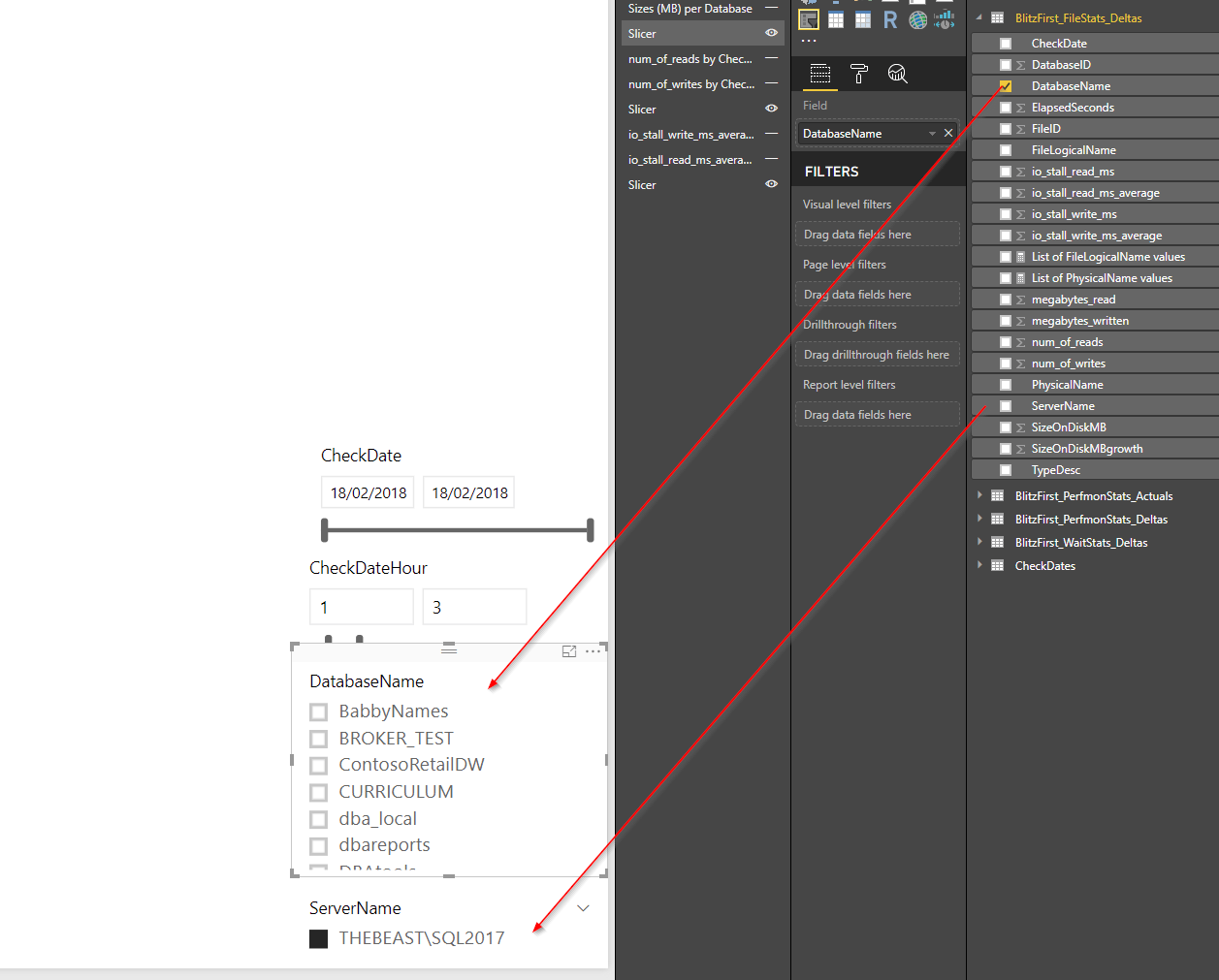Select the ArcGIS Maps globe icon
The height and width of the screenshot is (980, 1219).
(x=917, y=19)
